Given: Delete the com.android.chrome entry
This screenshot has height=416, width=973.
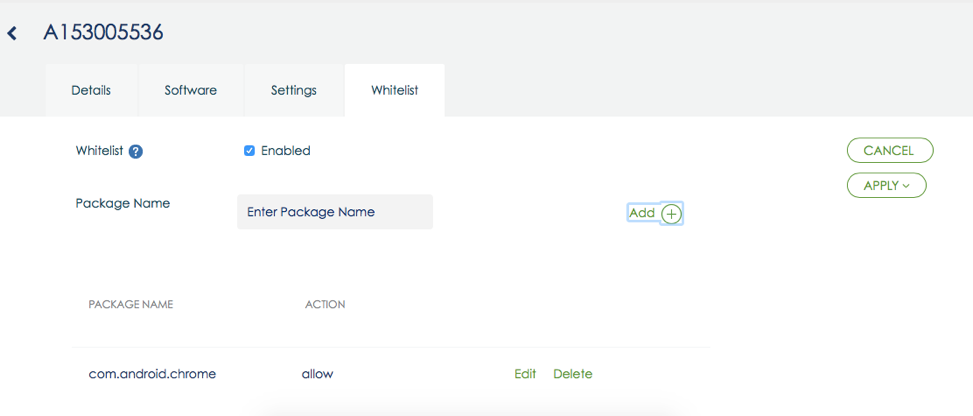Looking at the screenshot, I should pyautogui.click(x=573, y=374).
